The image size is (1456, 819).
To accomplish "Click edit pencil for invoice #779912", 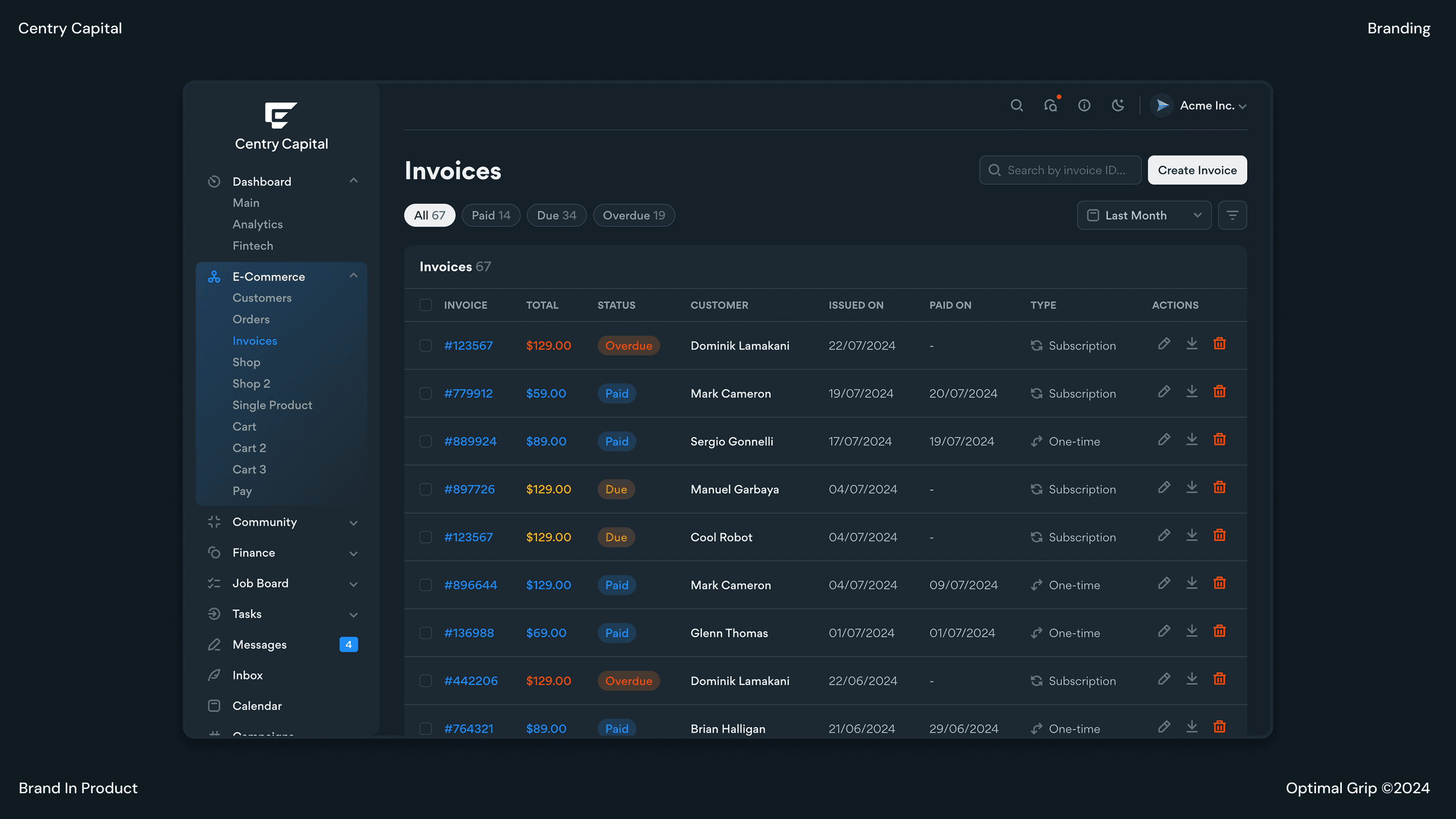I will tap(1164, 392).
